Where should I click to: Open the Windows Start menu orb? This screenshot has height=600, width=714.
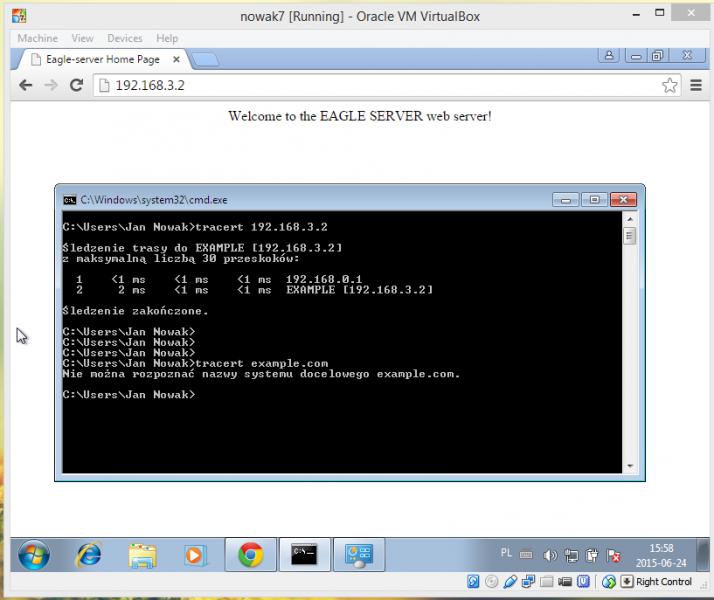coord(32,555)
